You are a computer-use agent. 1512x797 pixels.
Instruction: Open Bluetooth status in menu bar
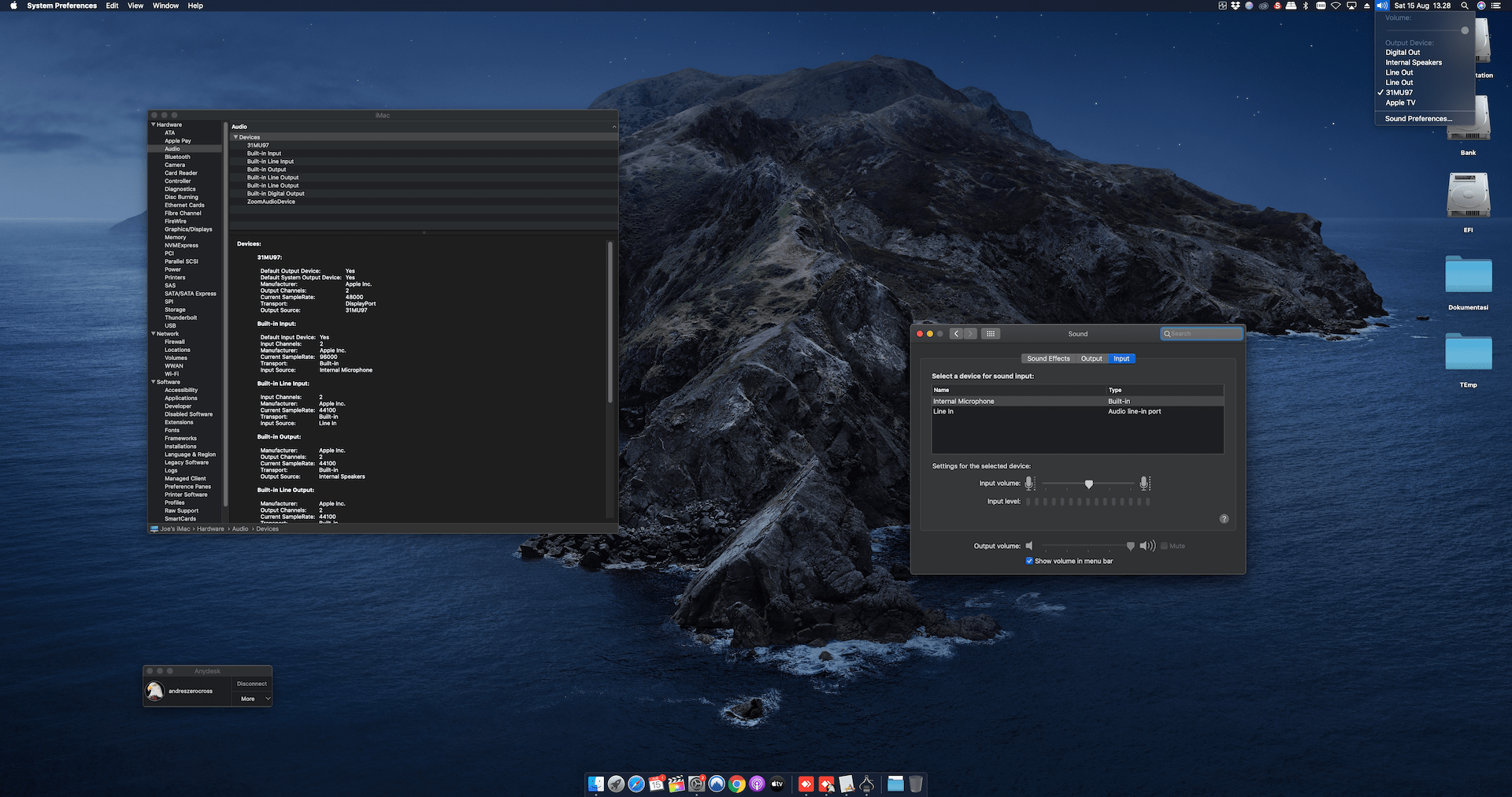coord(1305,6)
